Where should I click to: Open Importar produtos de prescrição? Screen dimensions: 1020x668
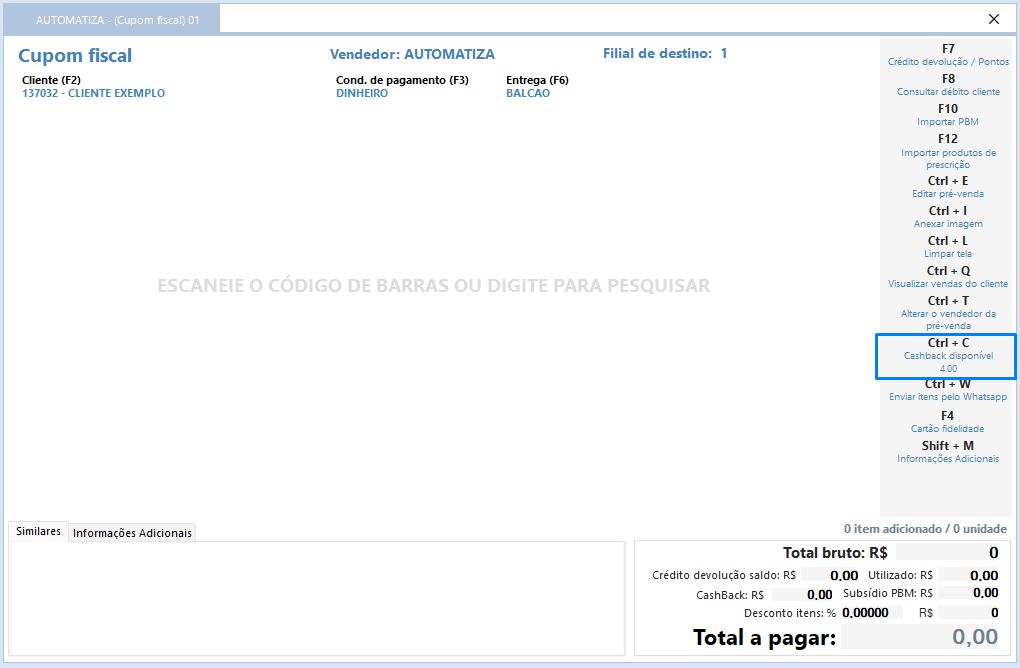coord(948,152)
